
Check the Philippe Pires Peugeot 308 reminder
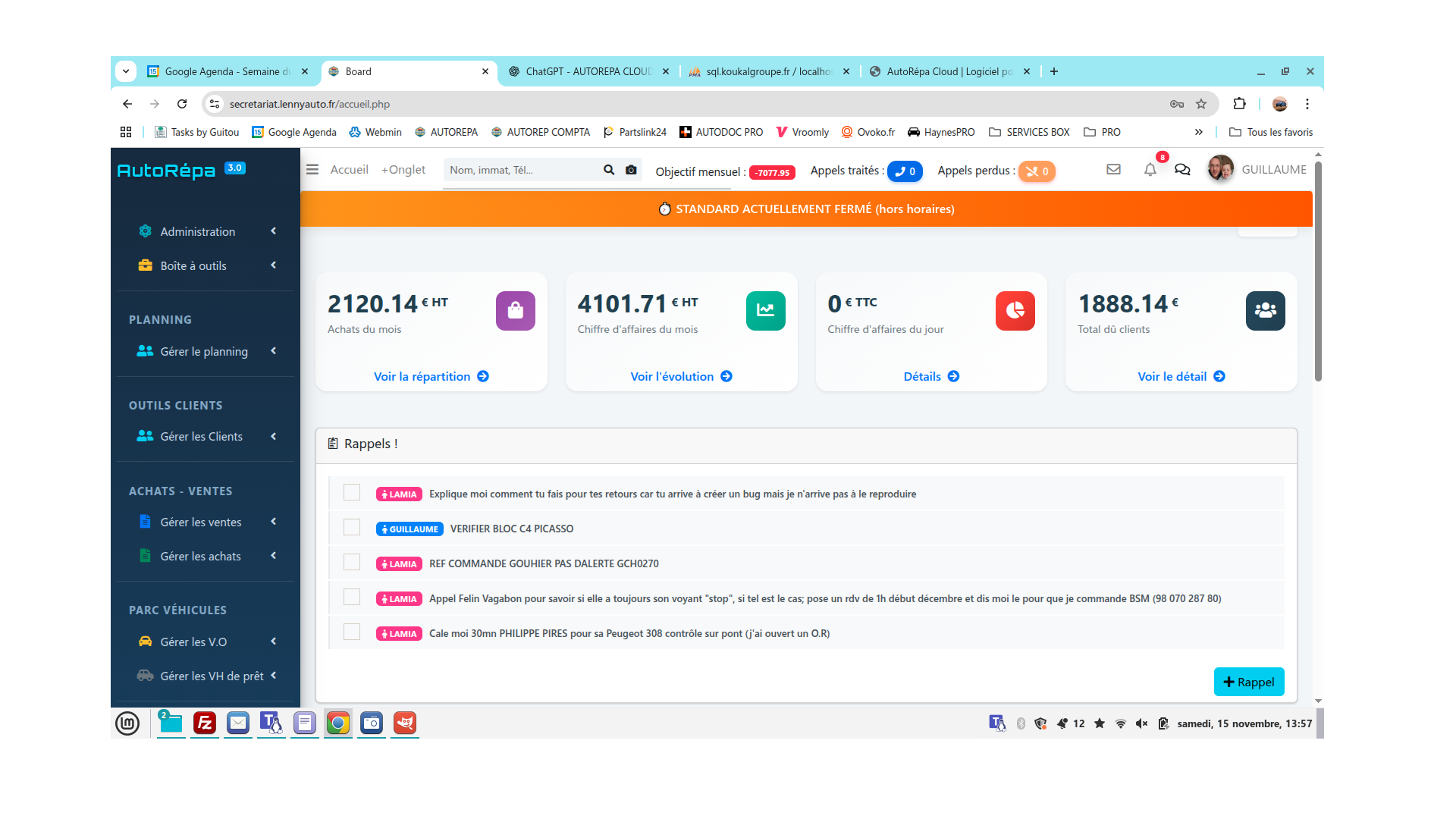352,632
